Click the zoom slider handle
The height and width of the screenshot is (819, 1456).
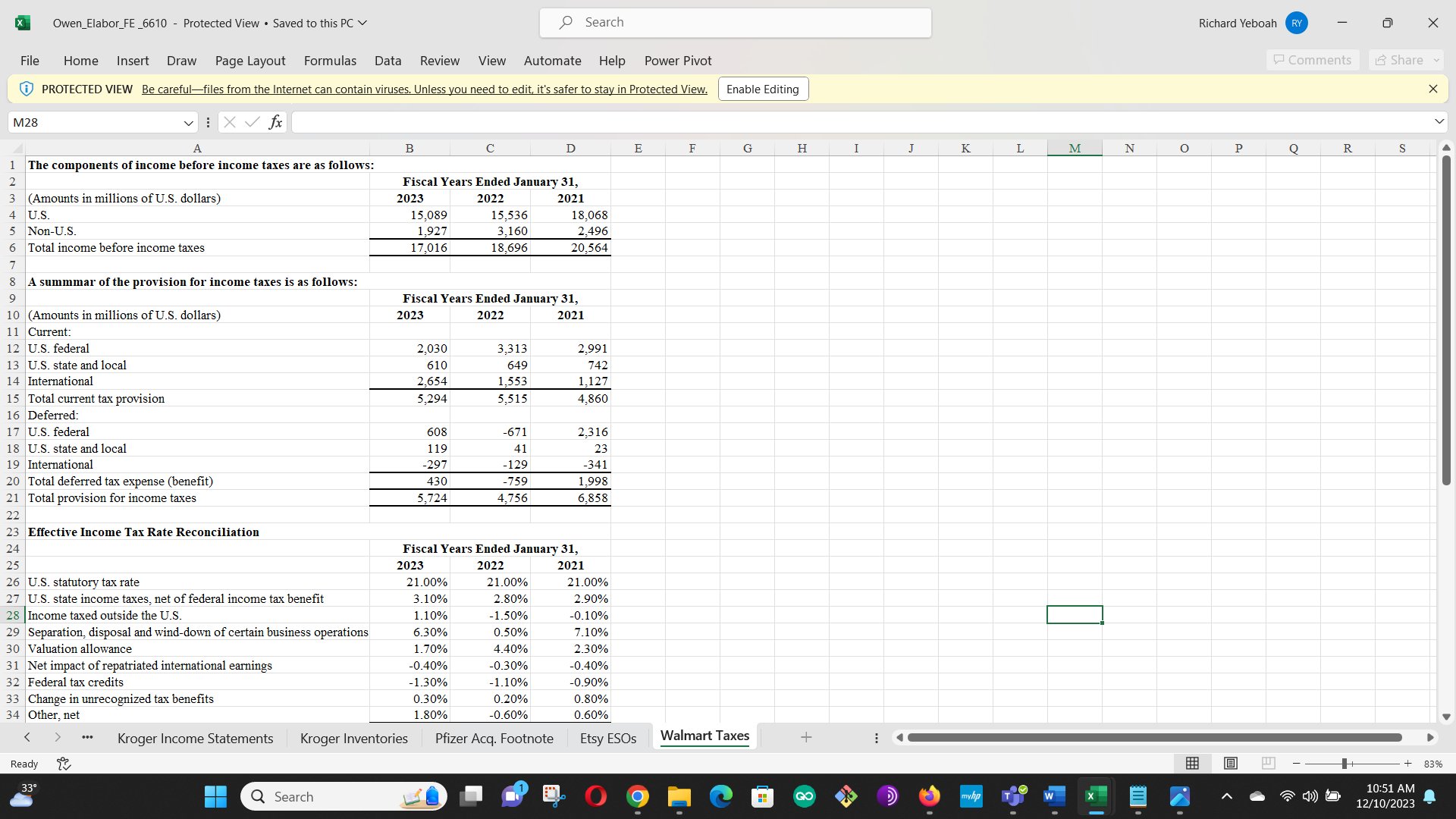1344,764
